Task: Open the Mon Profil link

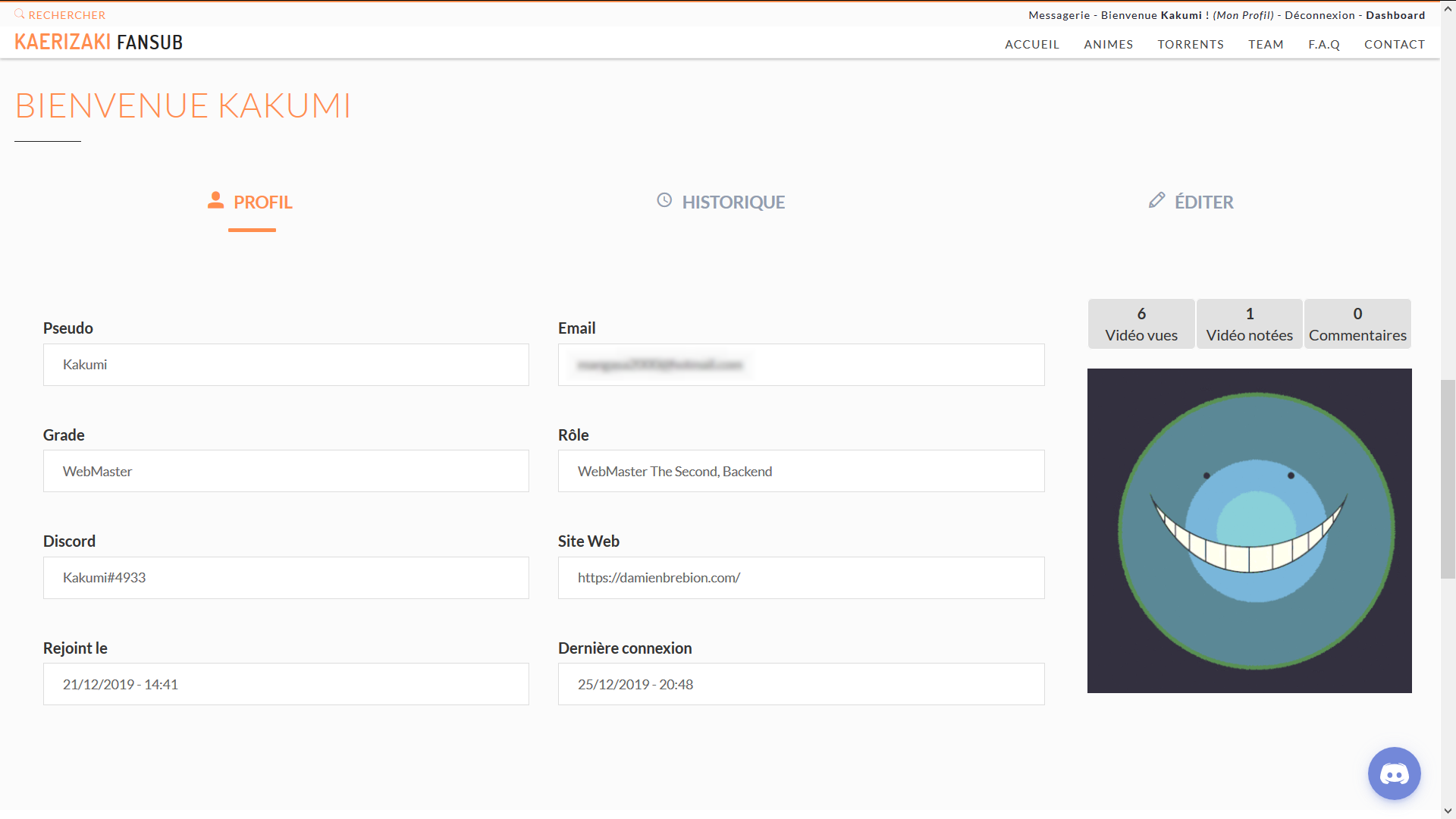Action: click(x=1244, y=15)
